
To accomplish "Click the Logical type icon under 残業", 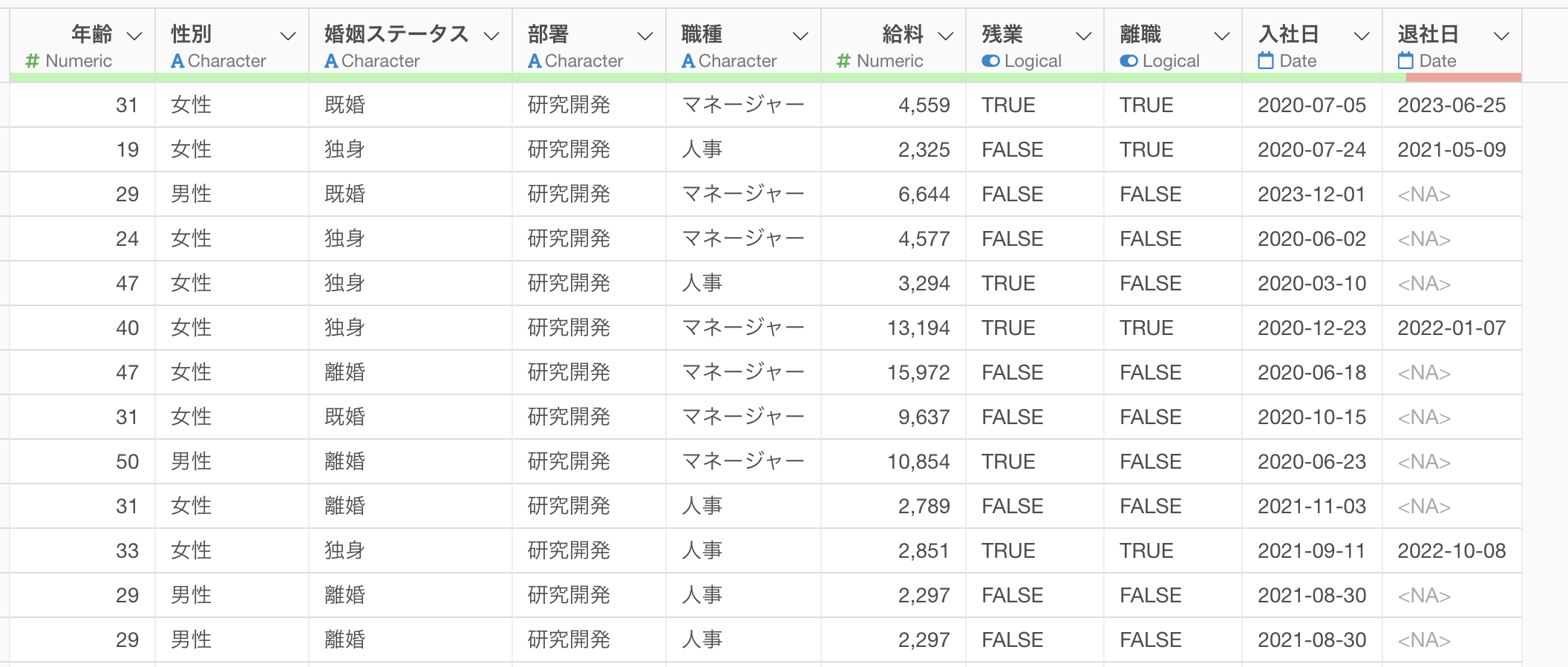I will coord(990,61).
